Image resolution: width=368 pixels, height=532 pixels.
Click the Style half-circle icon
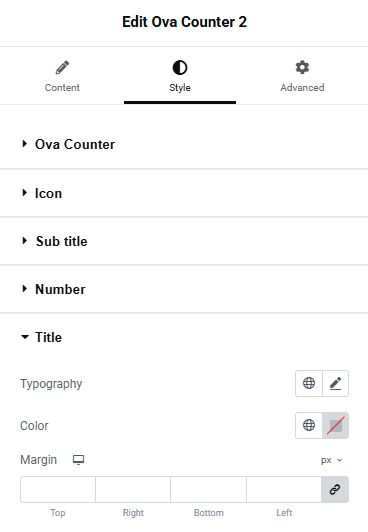click(180, 68)
